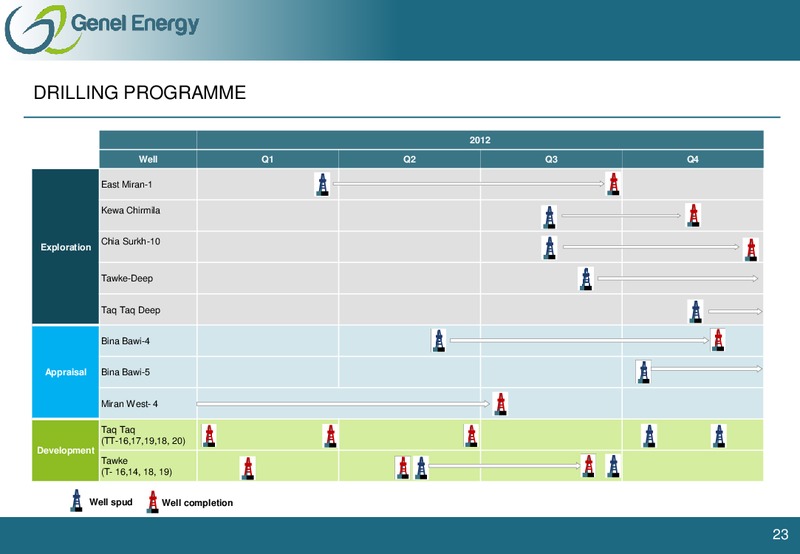This screenshot has width=800, height=554.
Task: Click the Well spud legend text
Action: coord(111,502)
